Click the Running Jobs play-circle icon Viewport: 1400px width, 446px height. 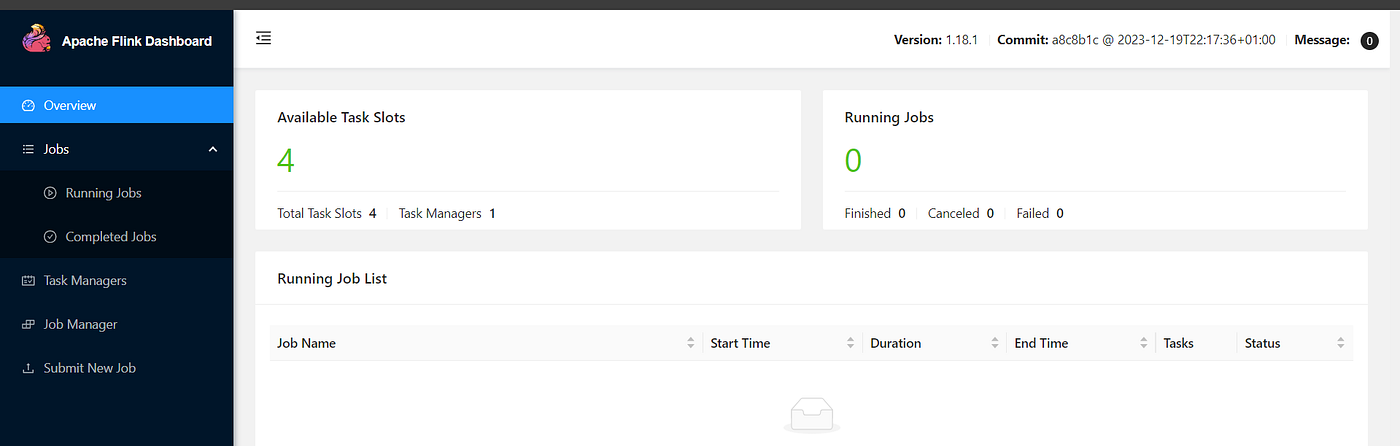coord(50,193)
